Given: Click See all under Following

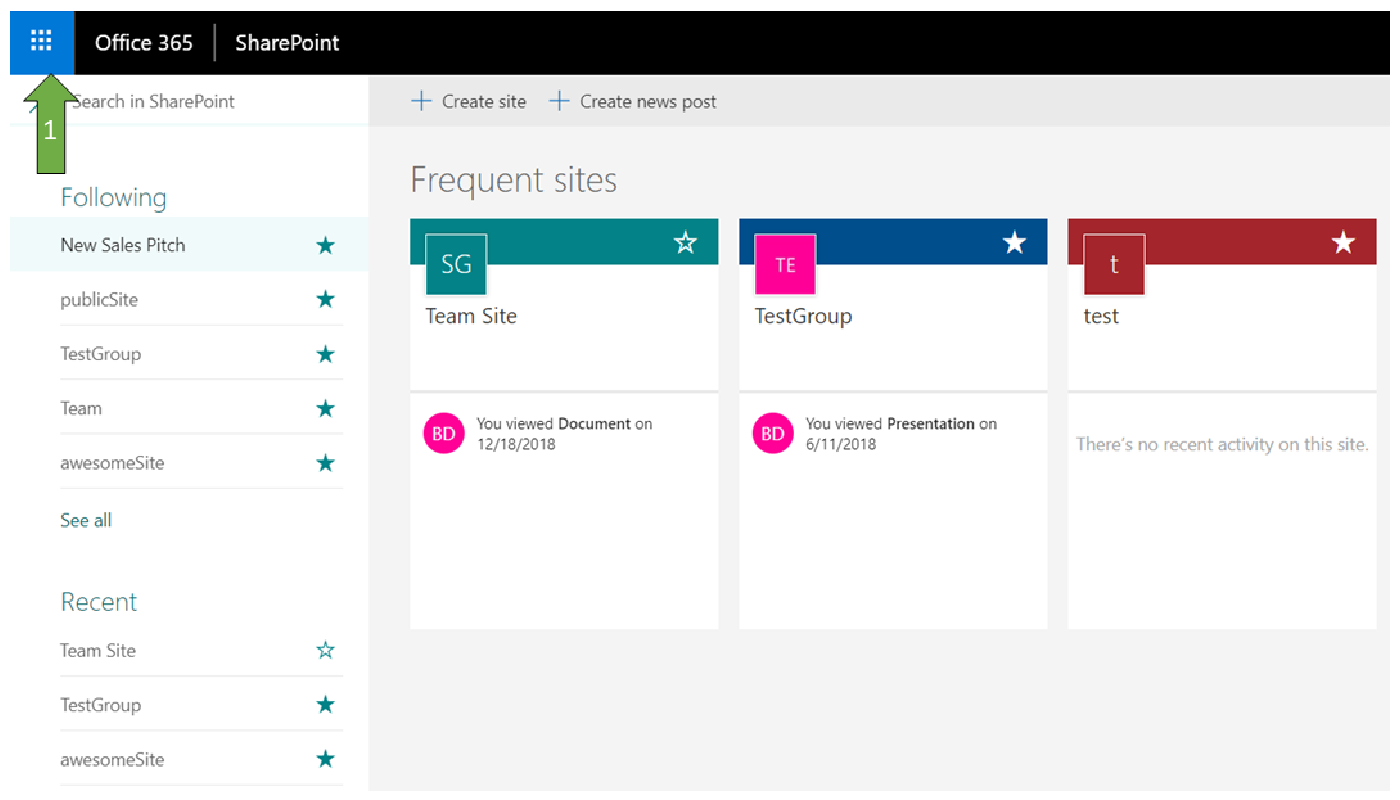Looking at the screenshot, I should [x=86, y=520].
